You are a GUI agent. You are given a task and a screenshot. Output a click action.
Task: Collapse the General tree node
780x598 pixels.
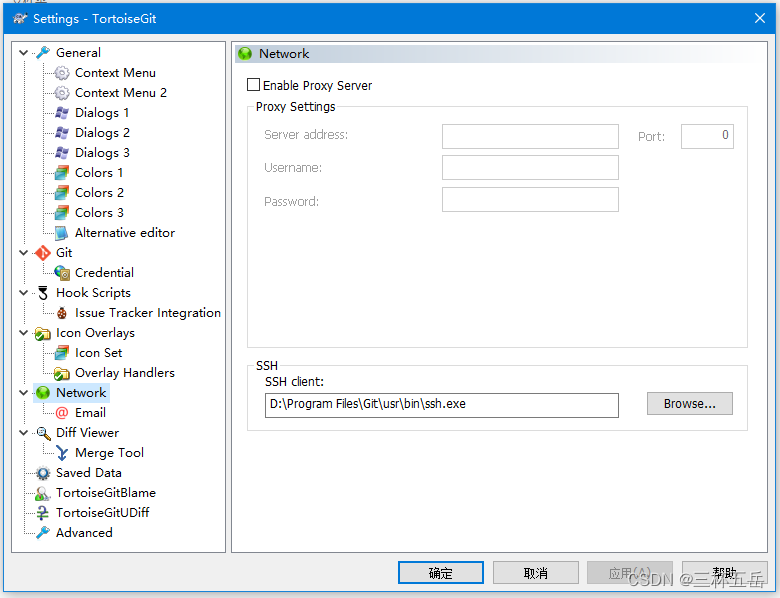click(23, 52)
